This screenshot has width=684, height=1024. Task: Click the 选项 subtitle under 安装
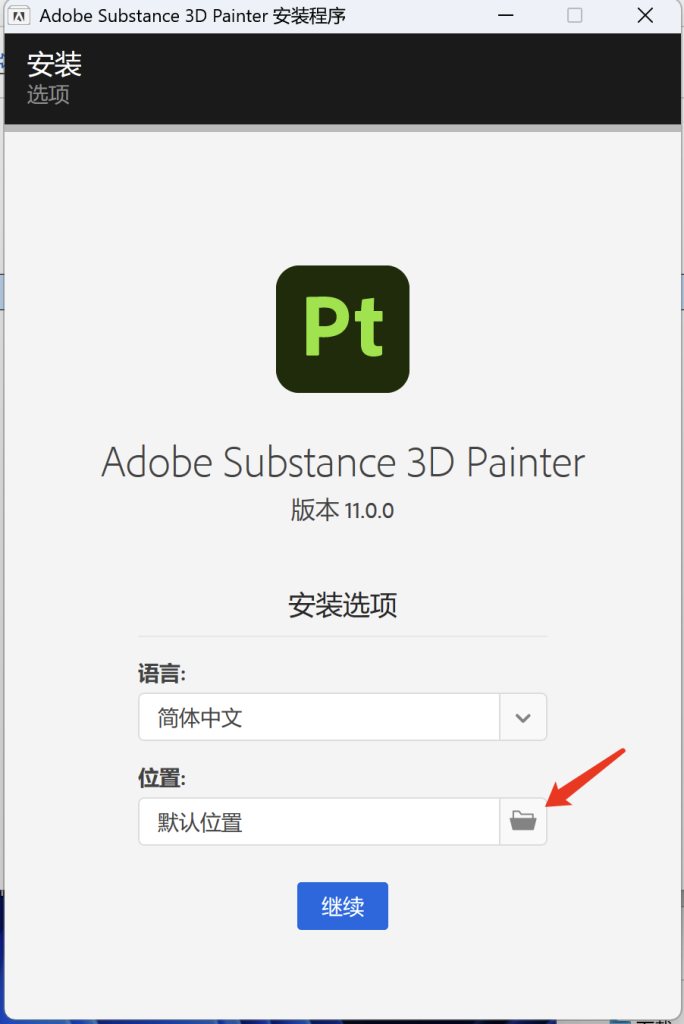tap(48, 95)
